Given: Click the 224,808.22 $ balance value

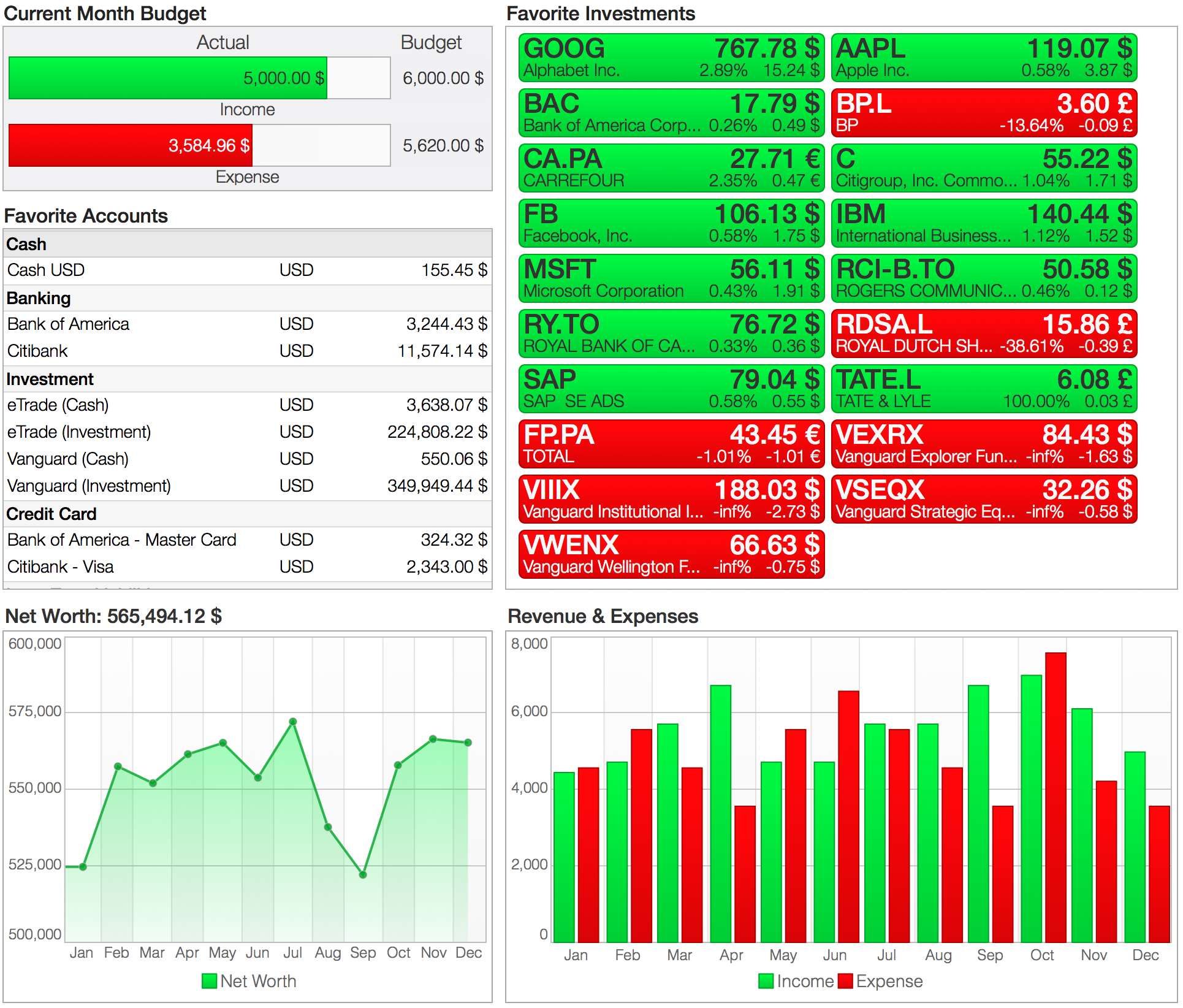Looking at the screenshot, I should (438, 432).
